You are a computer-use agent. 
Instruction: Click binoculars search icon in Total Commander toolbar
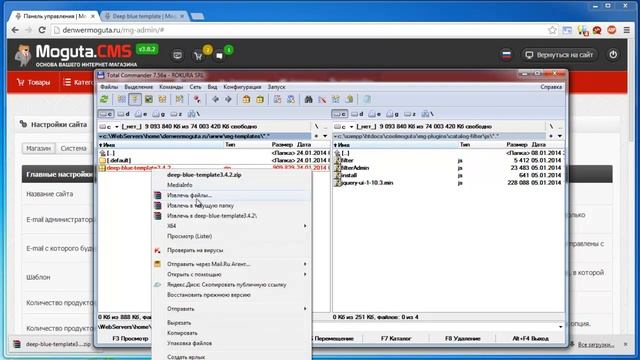pos(309,99)
